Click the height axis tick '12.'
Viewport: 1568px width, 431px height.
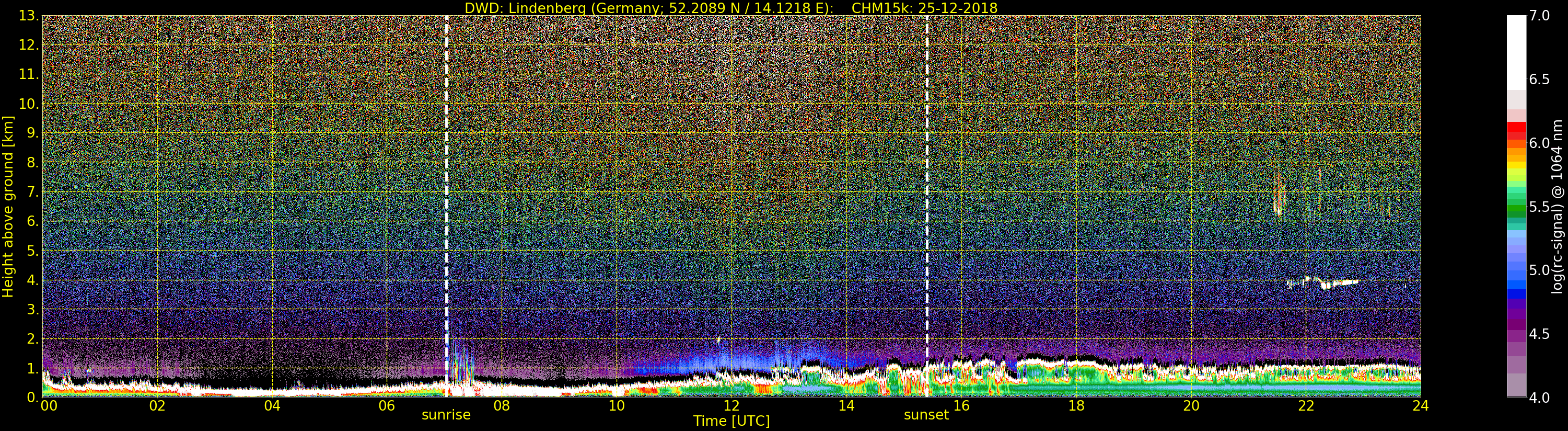pyautogui.click(x=29, y=45)
